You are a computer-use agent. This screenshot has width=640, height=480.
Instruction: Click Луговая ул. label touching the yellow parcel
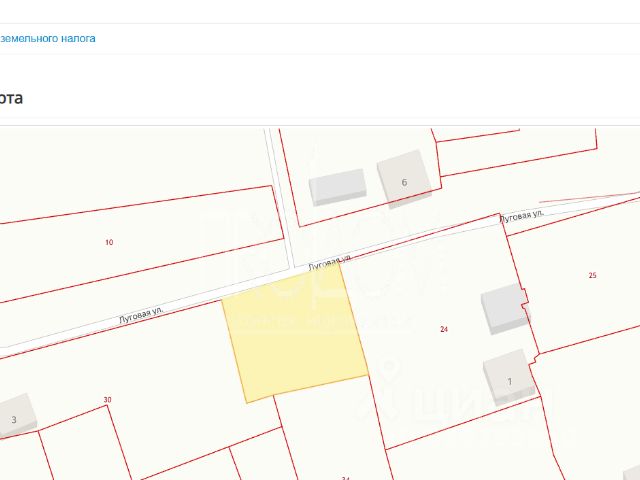329,264
